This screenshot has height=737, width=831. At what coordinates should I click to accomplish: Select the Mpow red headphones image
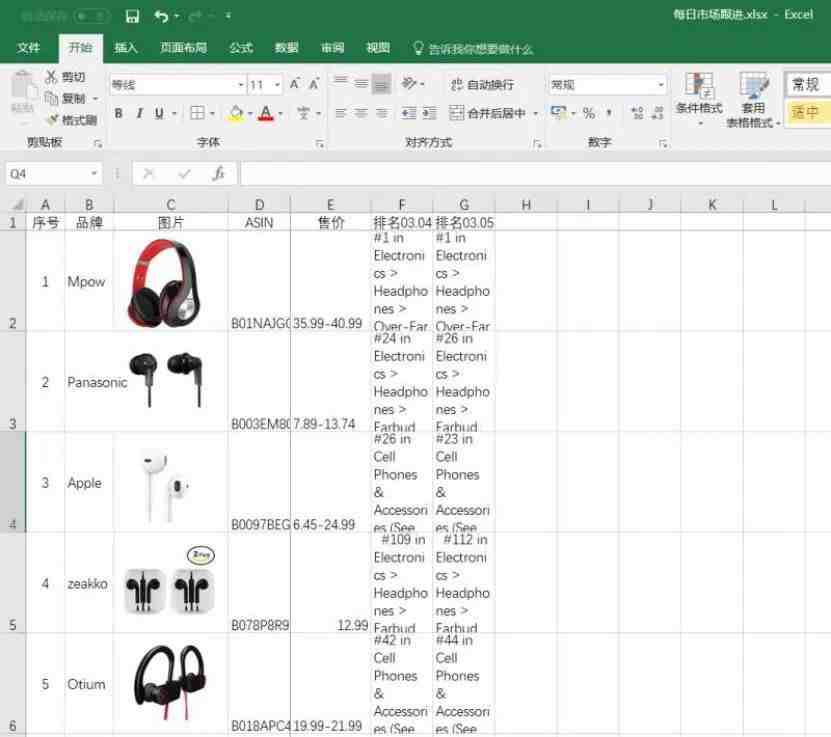(164, 281)
